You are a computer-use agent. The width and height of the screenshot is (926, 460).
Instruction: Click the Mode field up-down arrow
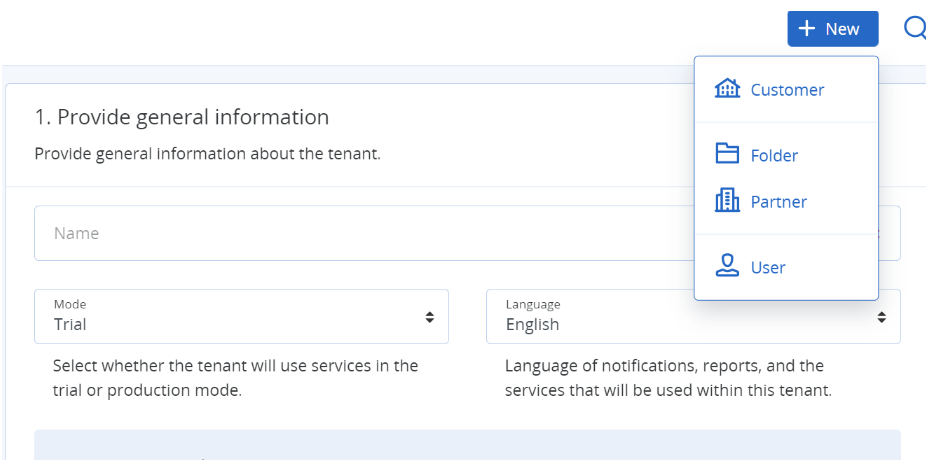[x=429, y=317]
